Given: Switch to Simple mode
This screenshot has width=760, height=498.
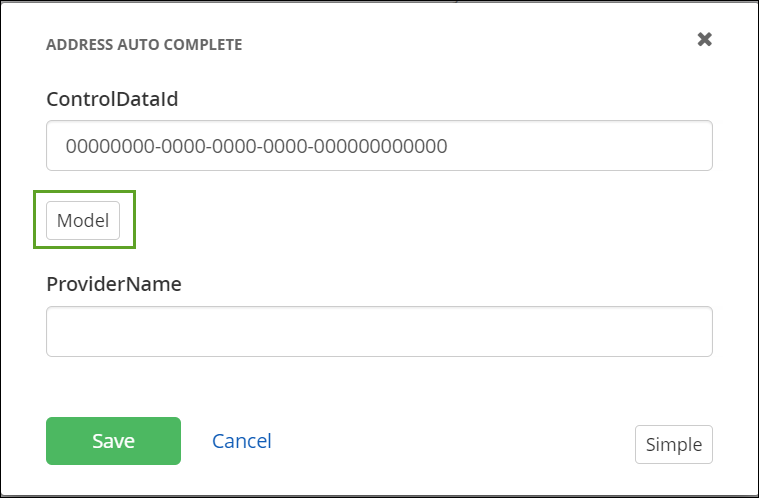Looking at the screenshot, I should 673,445.
